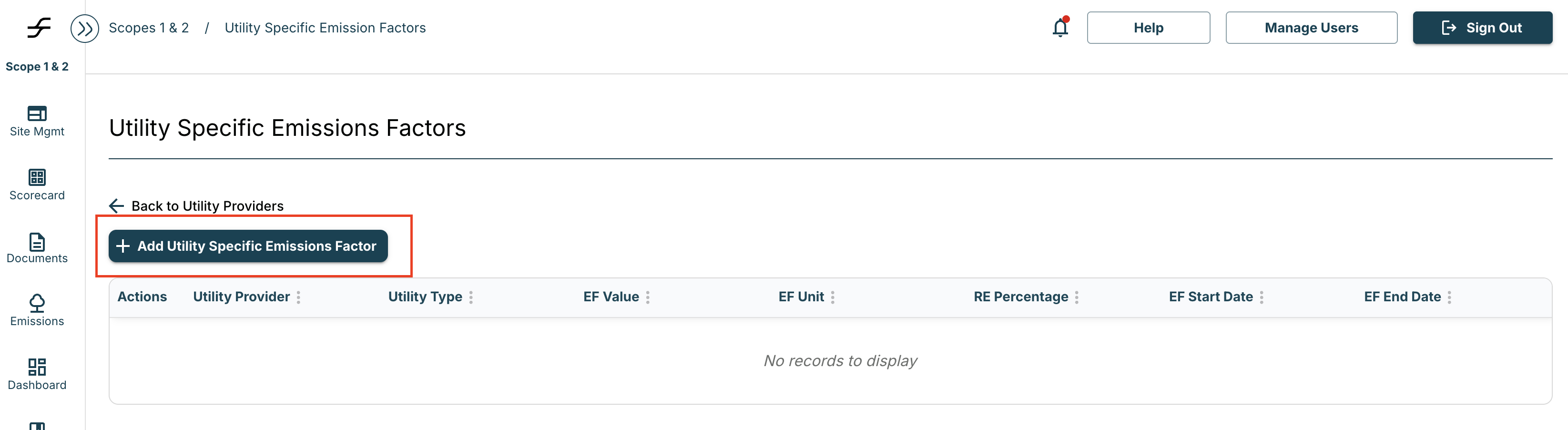
Task: Open Utility Provider column menu
Action: (298, 297)
